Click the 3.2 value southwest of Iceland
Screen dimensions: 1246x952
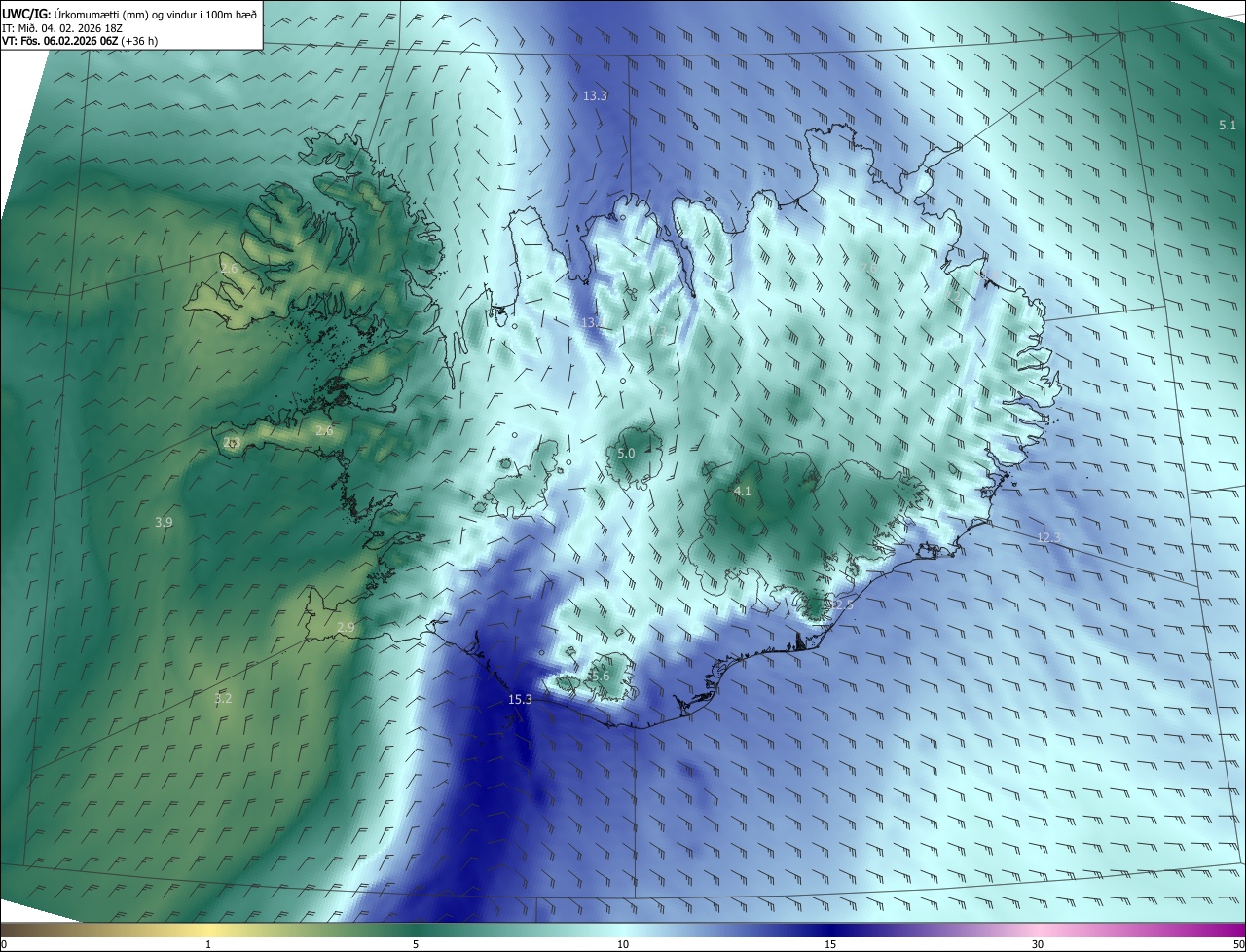223,698
